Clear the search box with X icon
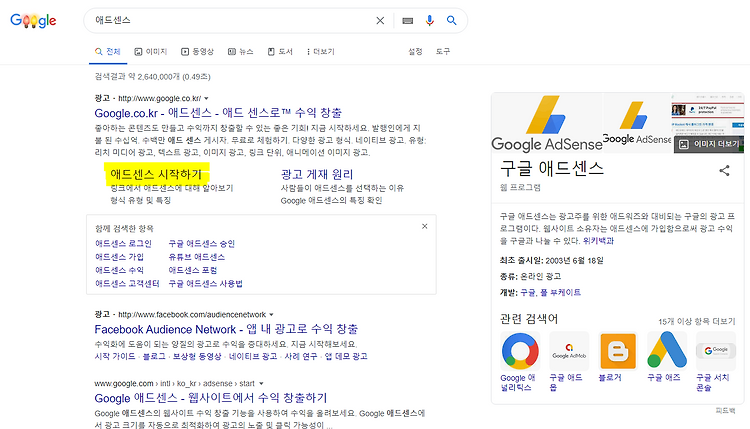750x429 pixels. coord(380,21)
